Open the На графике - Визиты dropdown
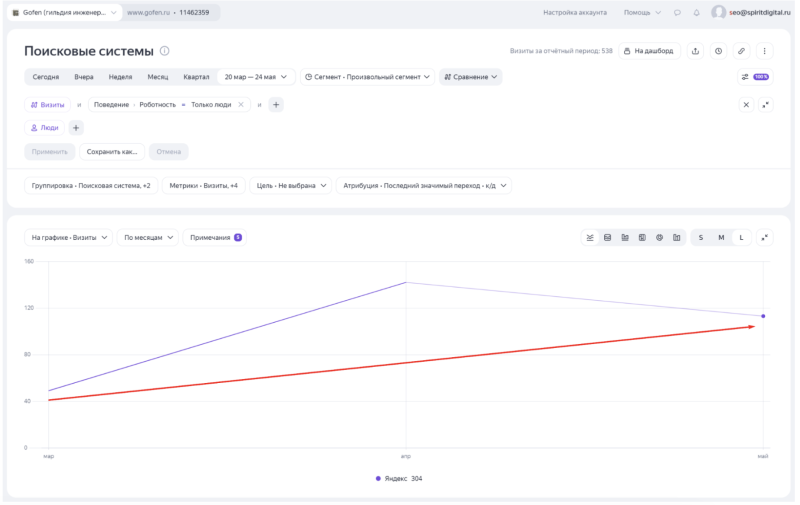Image resolution: width=800 pixels, height=505 pixels. click(69, 238)
